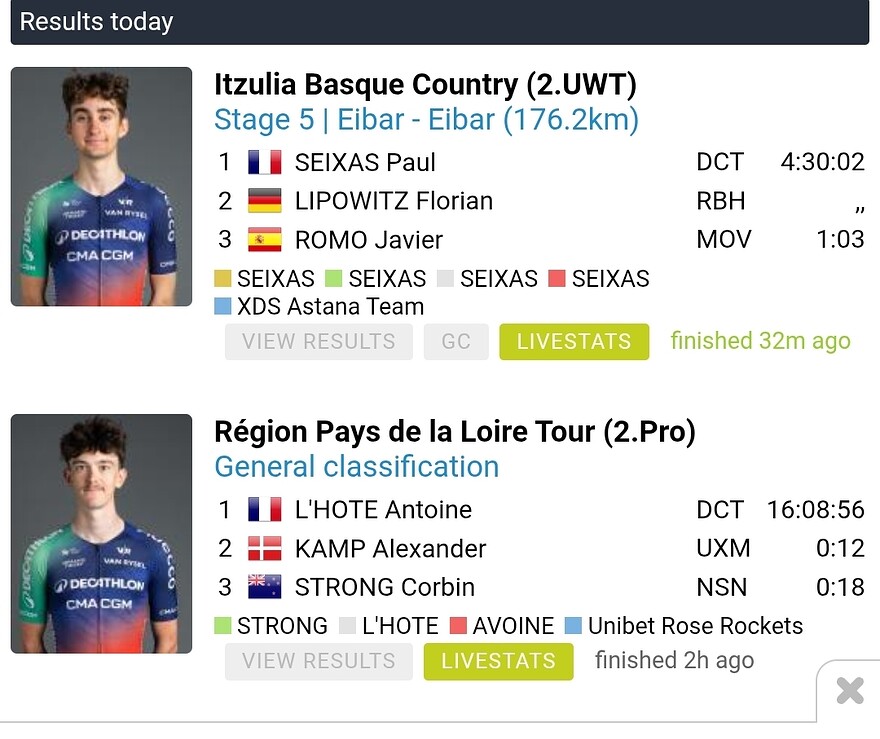Click the French flag beside L'HOTE Antoine
Image resolution: width=880 pixels, height=739 pixels.
coord(265,509)
